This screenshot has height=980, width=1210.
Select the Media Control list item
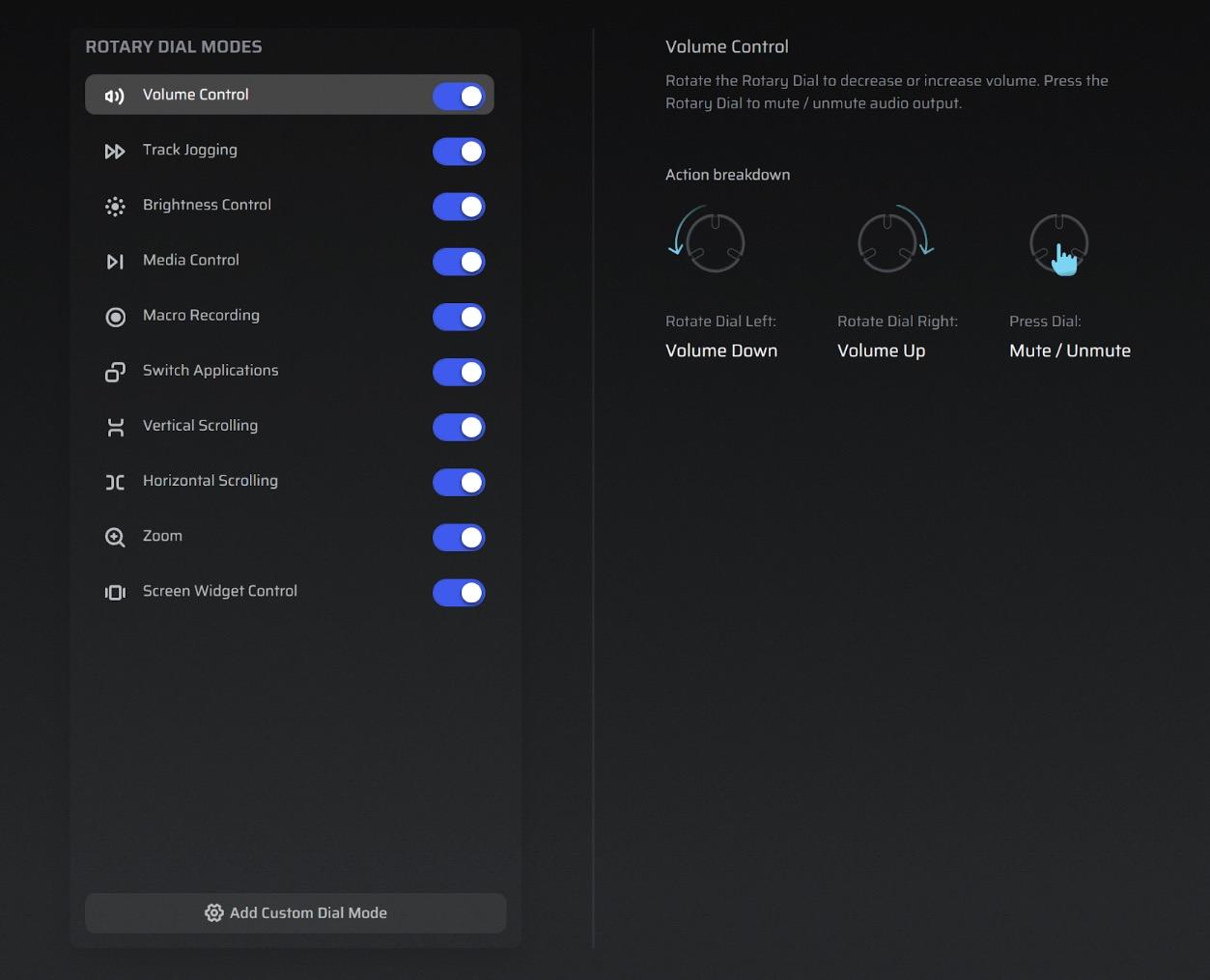191,261
